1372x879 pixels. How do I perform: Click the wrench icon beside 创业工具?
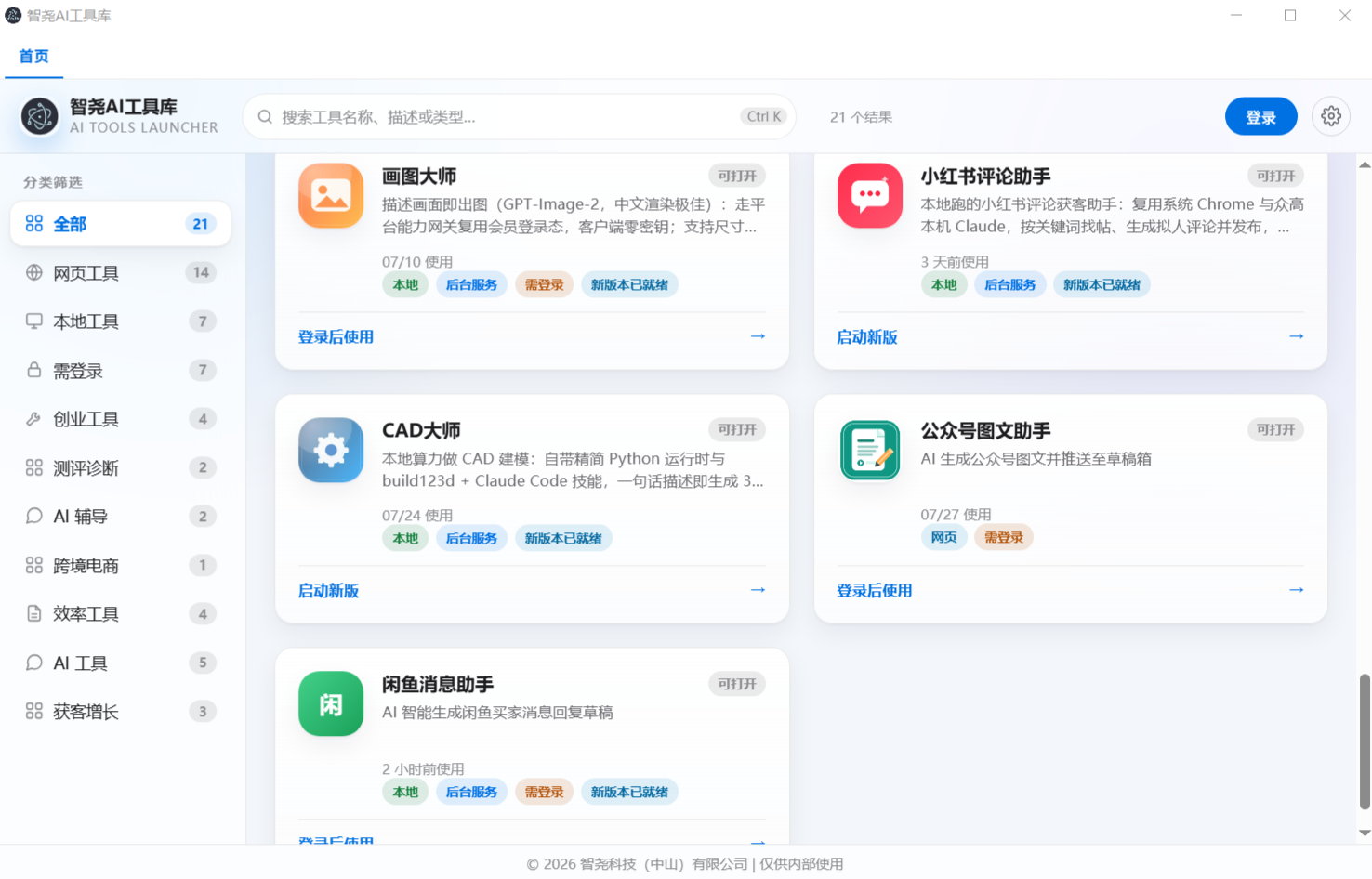point(34,419)
